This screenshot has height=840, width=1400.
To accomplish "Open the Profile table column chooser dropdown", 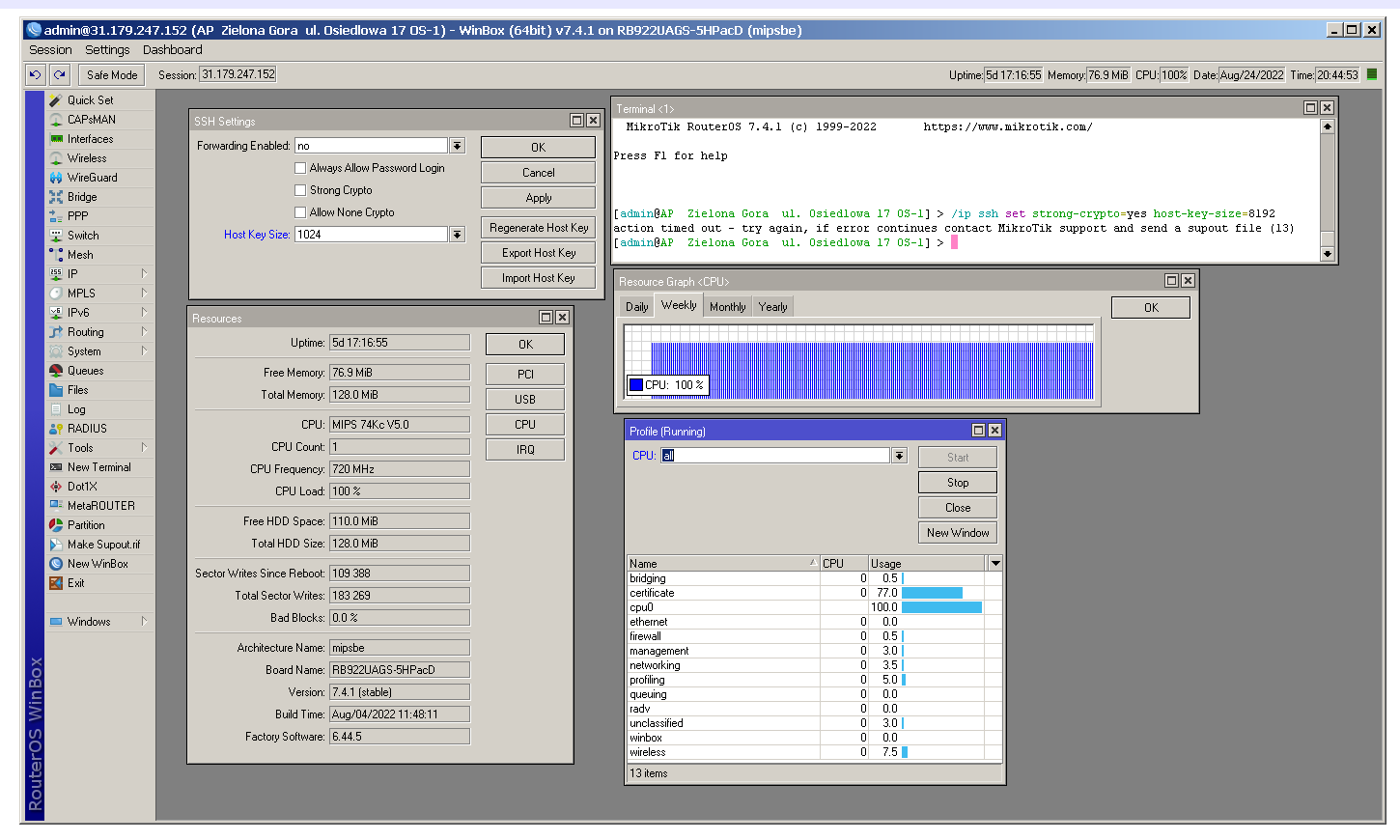I will [995, 563].
